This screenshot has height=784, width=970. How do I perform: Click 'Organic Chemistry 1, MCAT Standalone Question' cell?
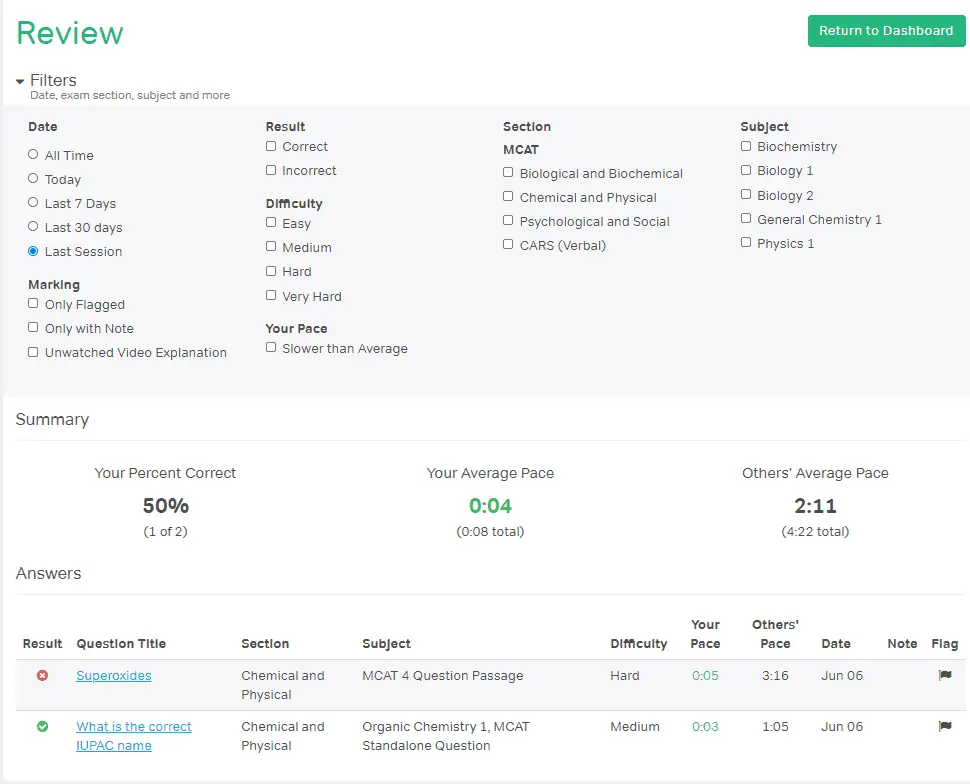(446, 736)
